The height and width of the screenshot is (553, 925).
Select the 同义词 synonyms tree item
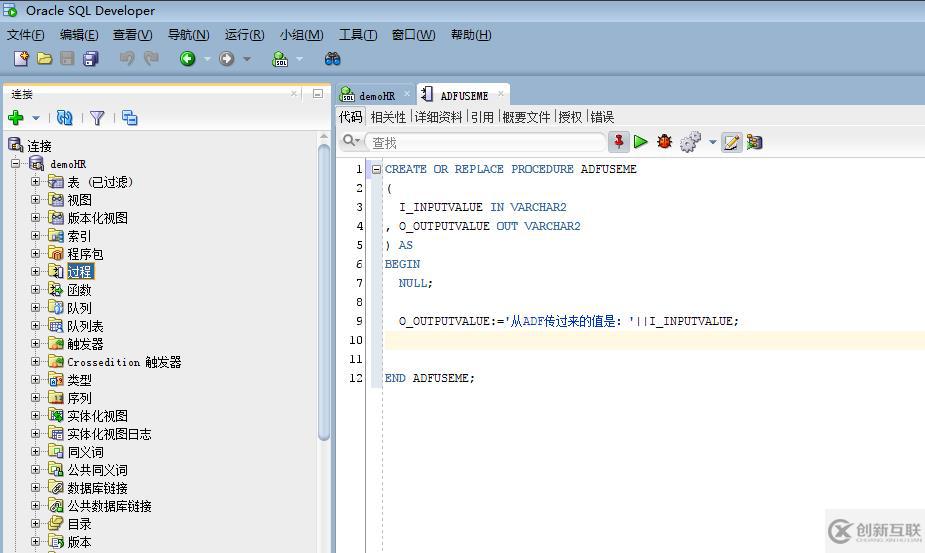(x=86, y=453)
